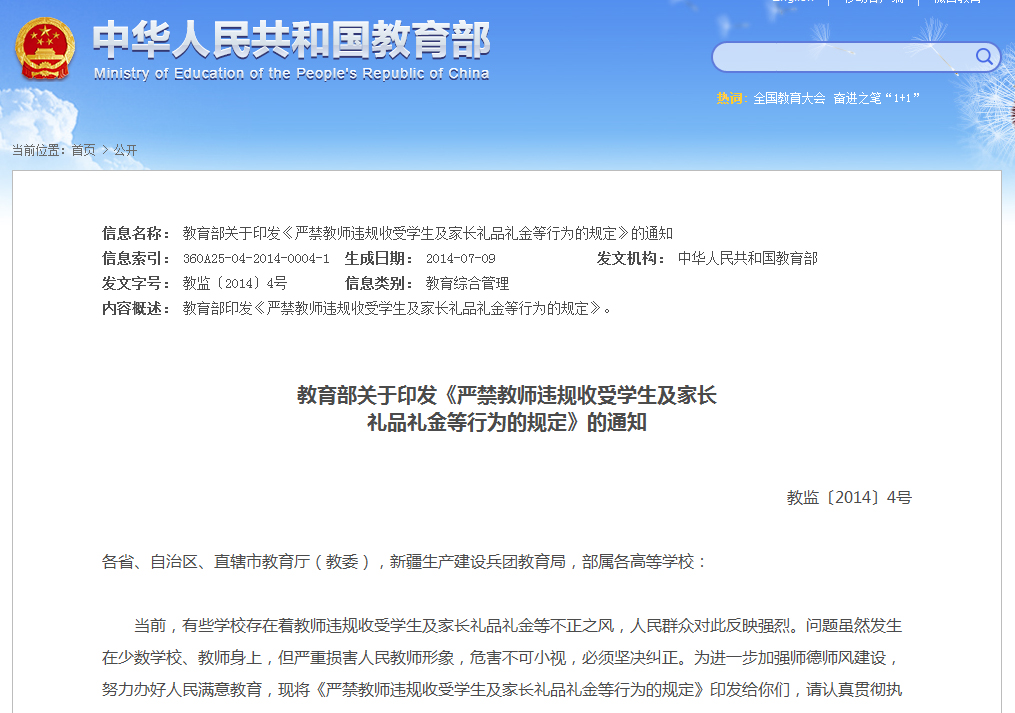
Task: Click the 发文机构 label
Action: click(x=630, y=258)
